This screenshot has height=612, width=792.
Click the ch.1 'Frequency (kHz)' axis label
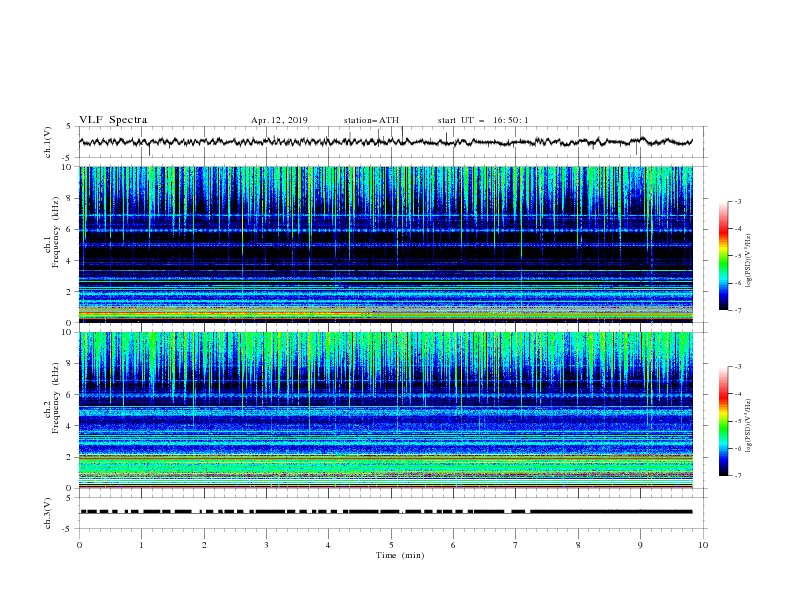click(x=55, y=233)
